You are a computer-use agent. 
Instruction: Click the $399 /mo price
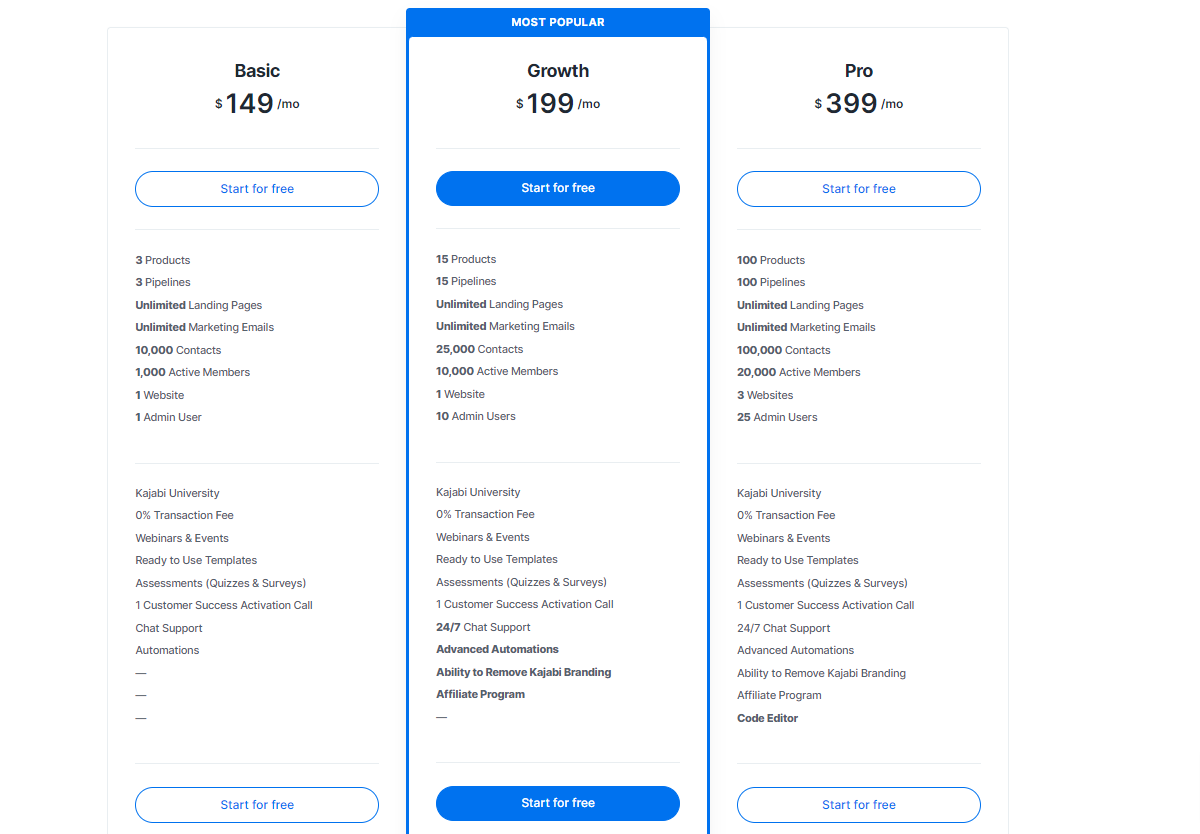click(859, 103)
